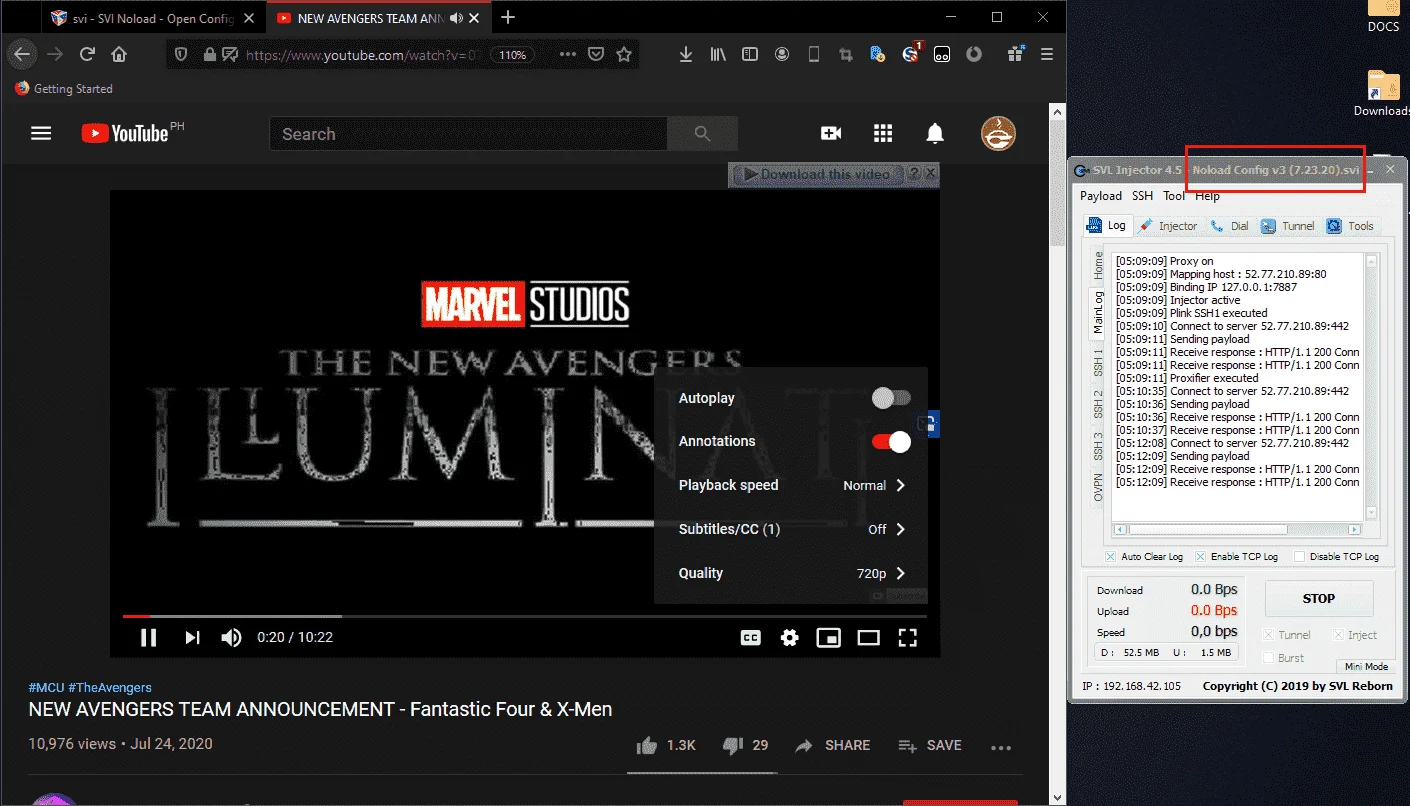Open the #MCU hashtag link

pos(47,688)
